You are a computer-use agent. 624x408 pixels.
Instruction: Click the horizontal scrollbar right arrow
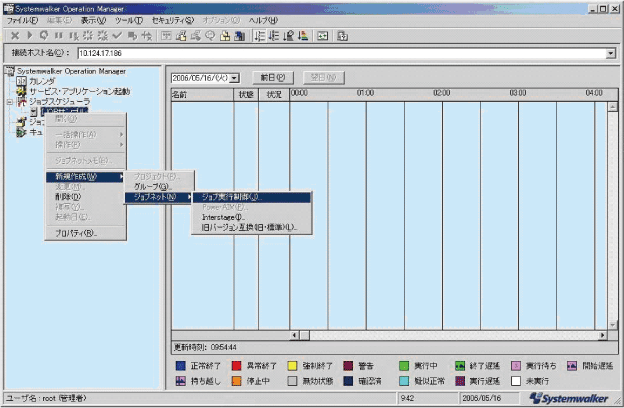pos(603,335)
